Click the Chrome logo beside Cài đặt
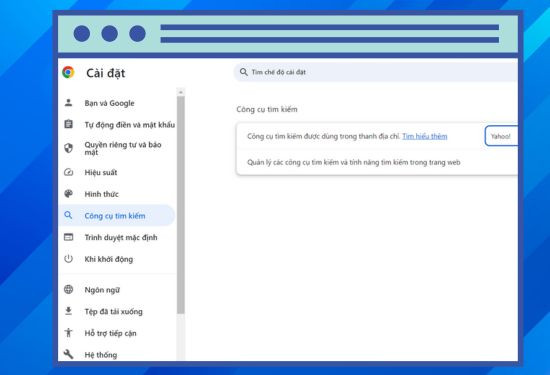This screenshot has height=375, width=550. 68,72
